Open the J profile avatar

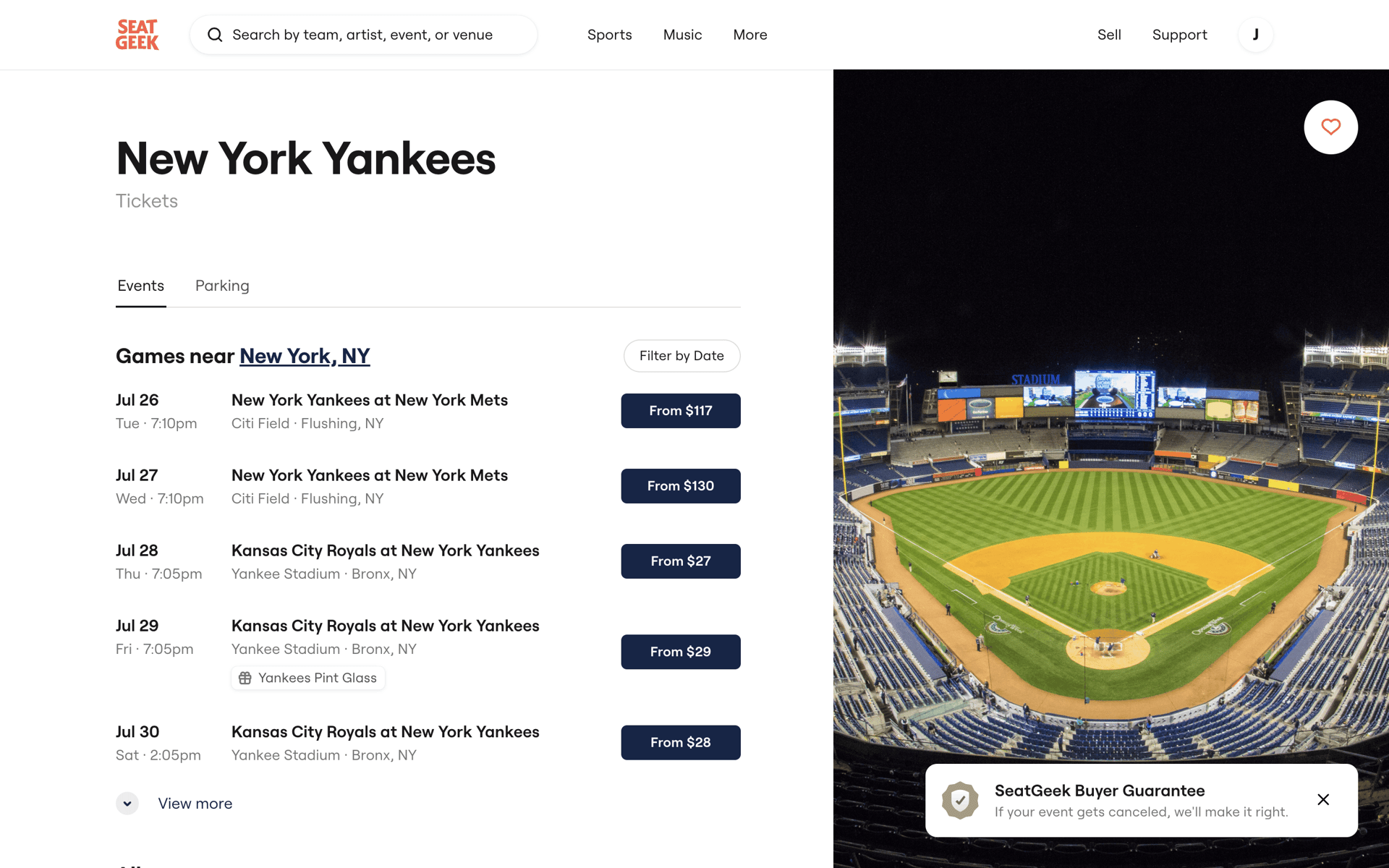tap(1255, 35)
